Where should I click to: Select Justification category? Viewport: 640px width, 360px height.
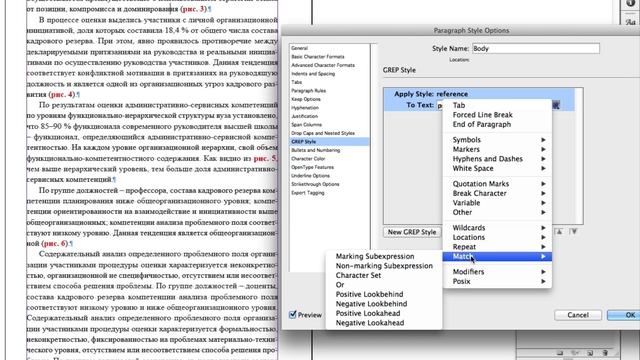329,116
